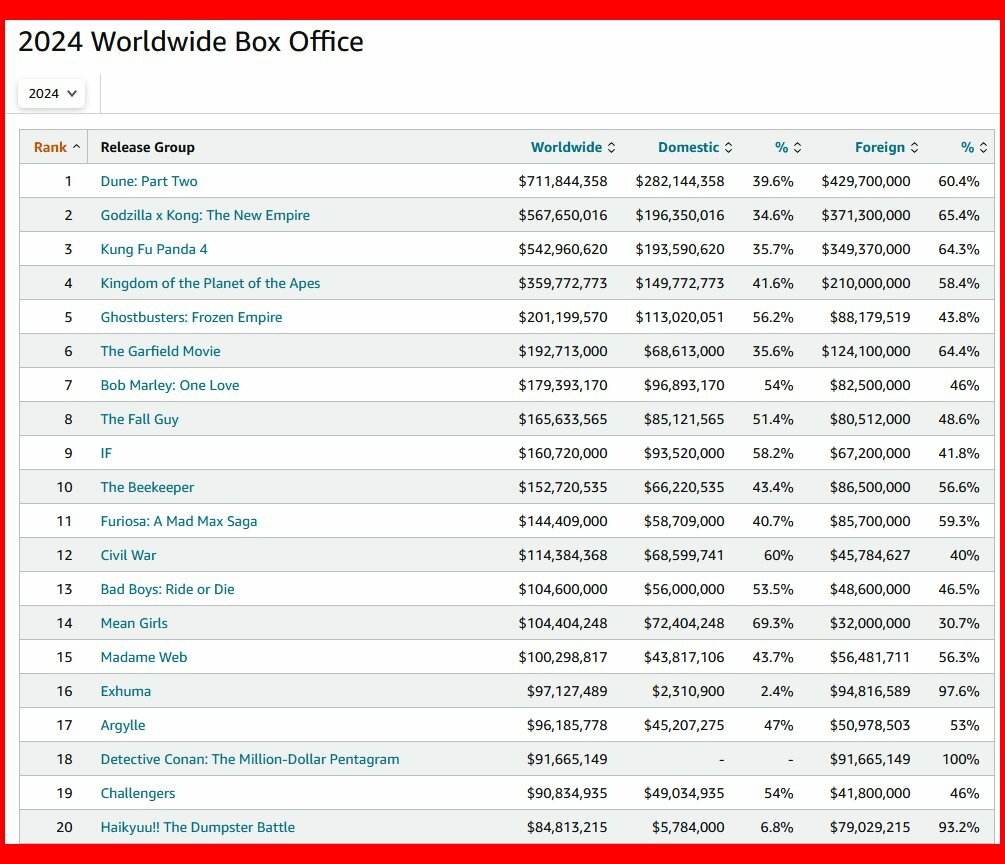
Task: Sort by foreign percentage column
Action: click(974, 147)
